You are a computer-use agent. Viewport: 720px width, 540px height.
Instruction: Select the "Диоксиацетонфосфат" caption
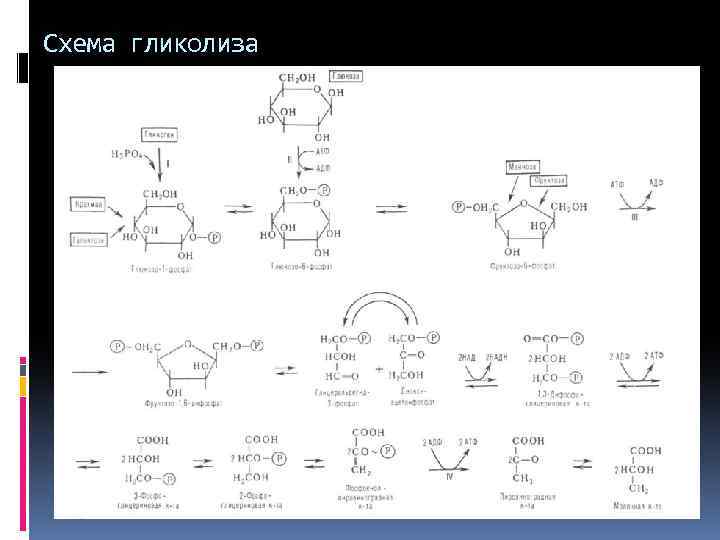(412, 397)
